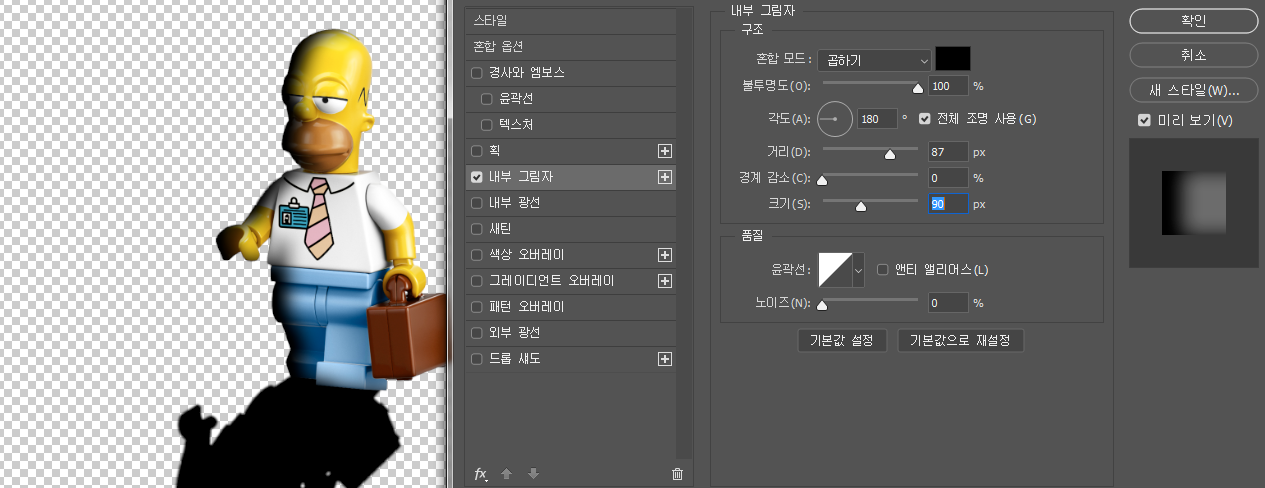Toggle 전체 조명 사용 checkbox
1265x488 pixels.
pyautogui.click(x=925, y=118)
